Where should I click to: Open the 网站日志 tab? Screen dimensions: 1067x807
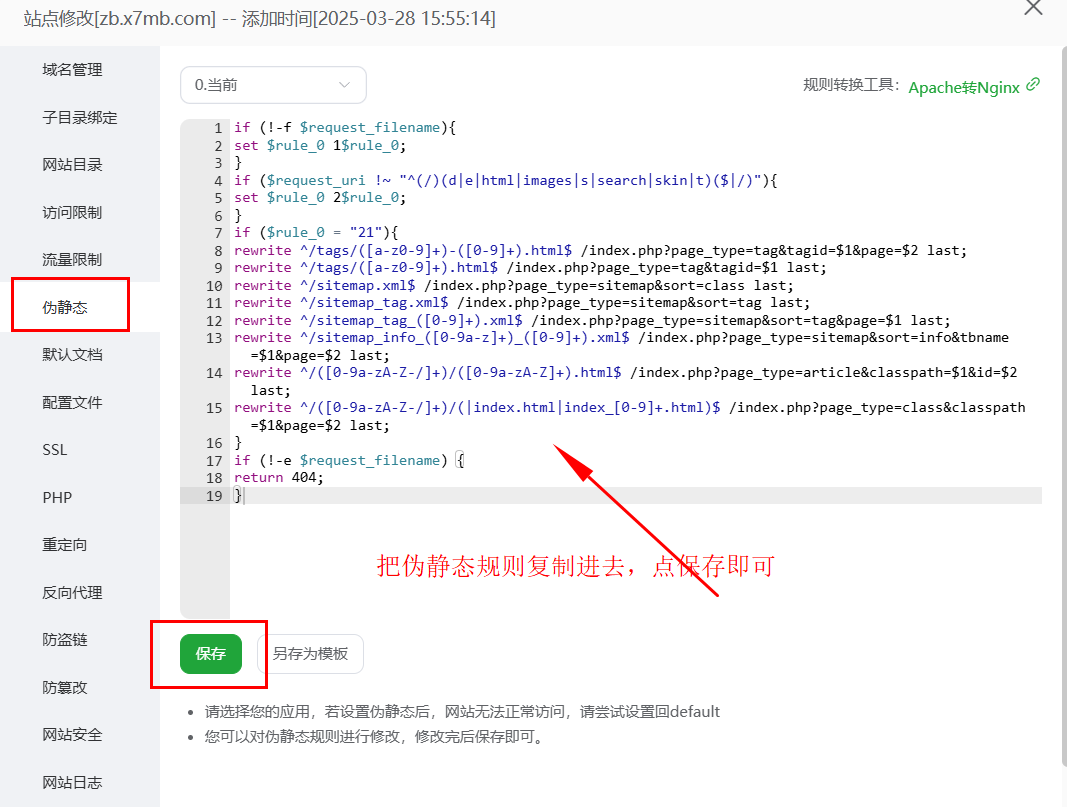72,783
